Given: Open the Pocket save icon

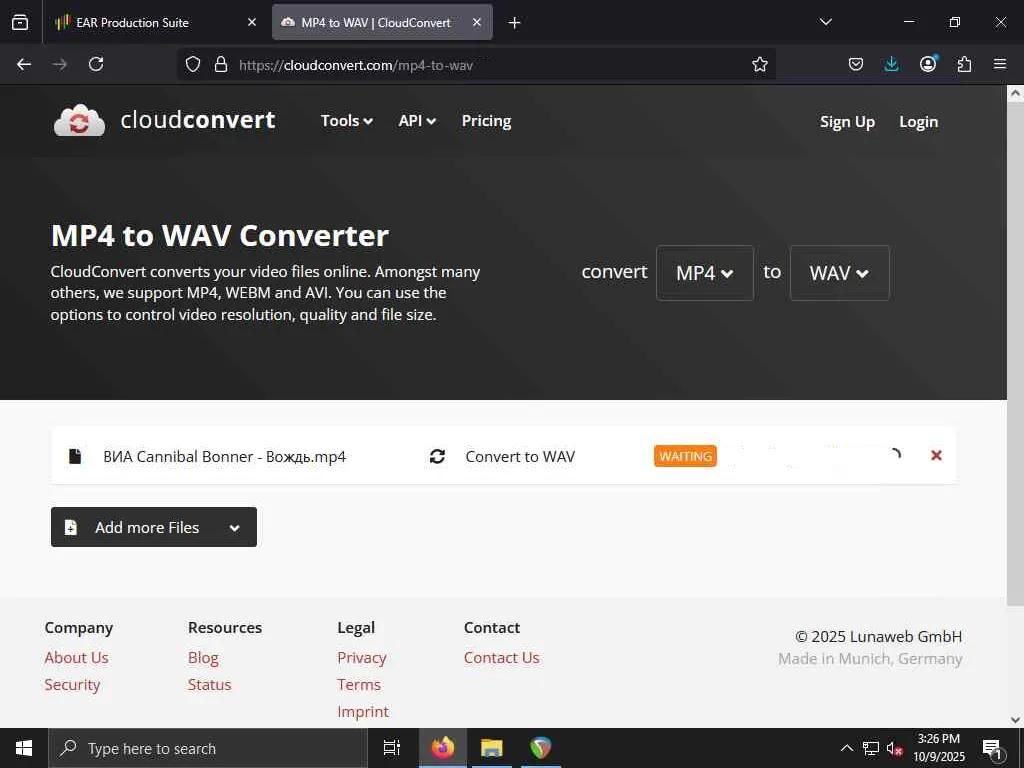Looking at the screenshot, I should (x=856, y=64).
